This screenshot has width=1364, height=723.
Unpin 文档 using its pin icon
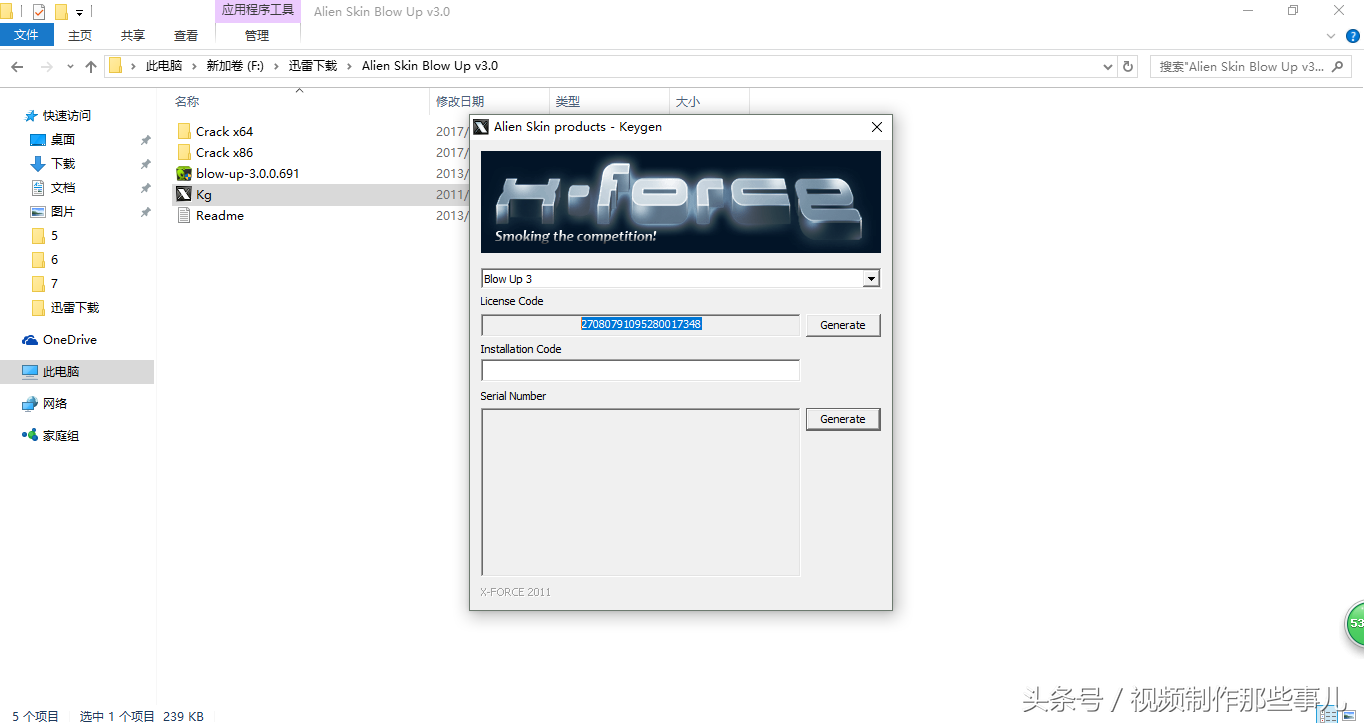146,188
